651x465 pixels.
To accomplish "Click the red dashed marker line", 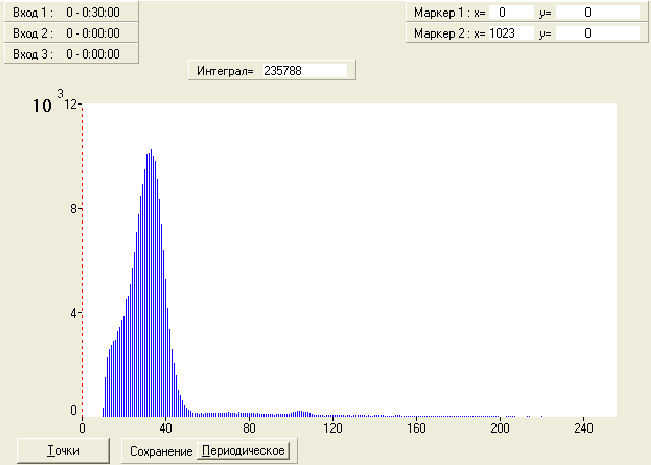I will (x=82, y=259).
